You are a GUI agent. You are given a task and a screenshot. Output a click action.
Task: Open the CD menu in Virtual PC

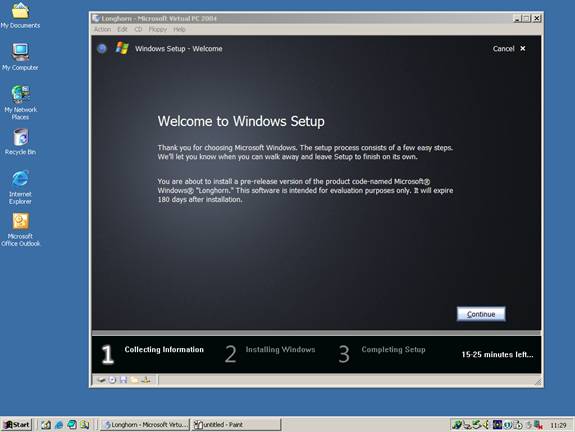pyautogui.click(x=138, y=29)
